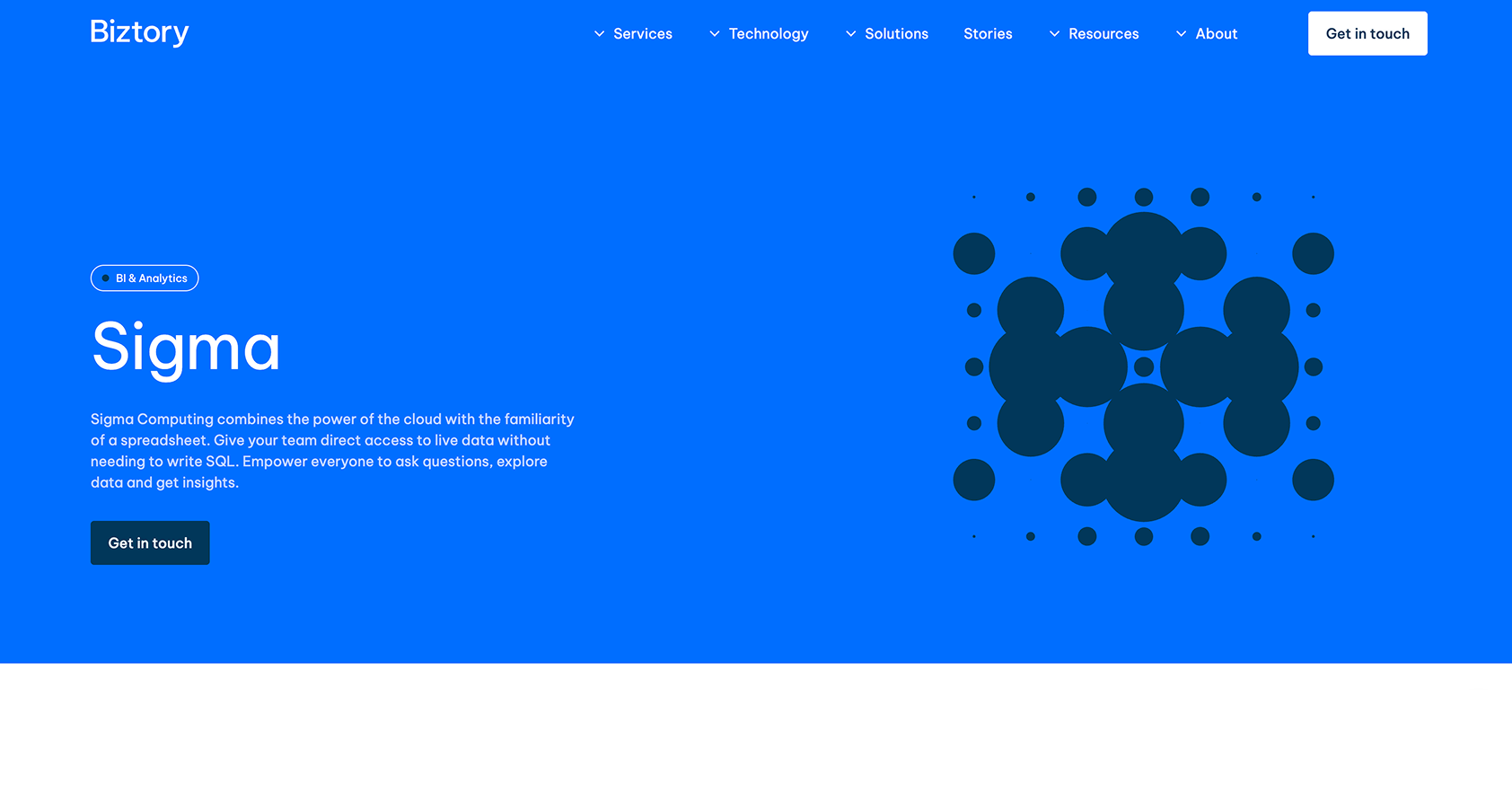Screen dimensions: 1512x794
Task: Expand the Resources dropdown chevron
Action: pyautogui.click(x=1055, y=34)
